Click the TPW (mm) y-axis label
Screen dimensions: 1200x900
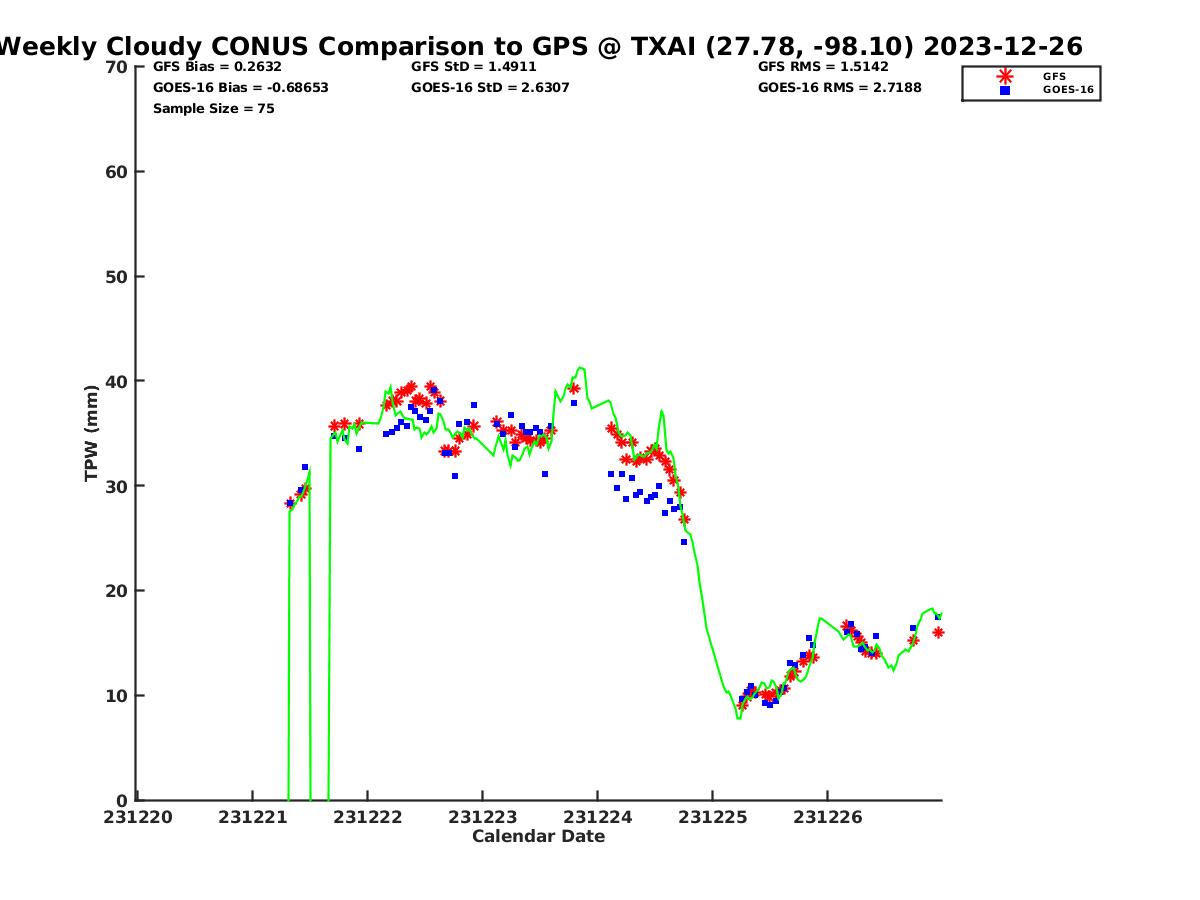[x=92, y=433]
